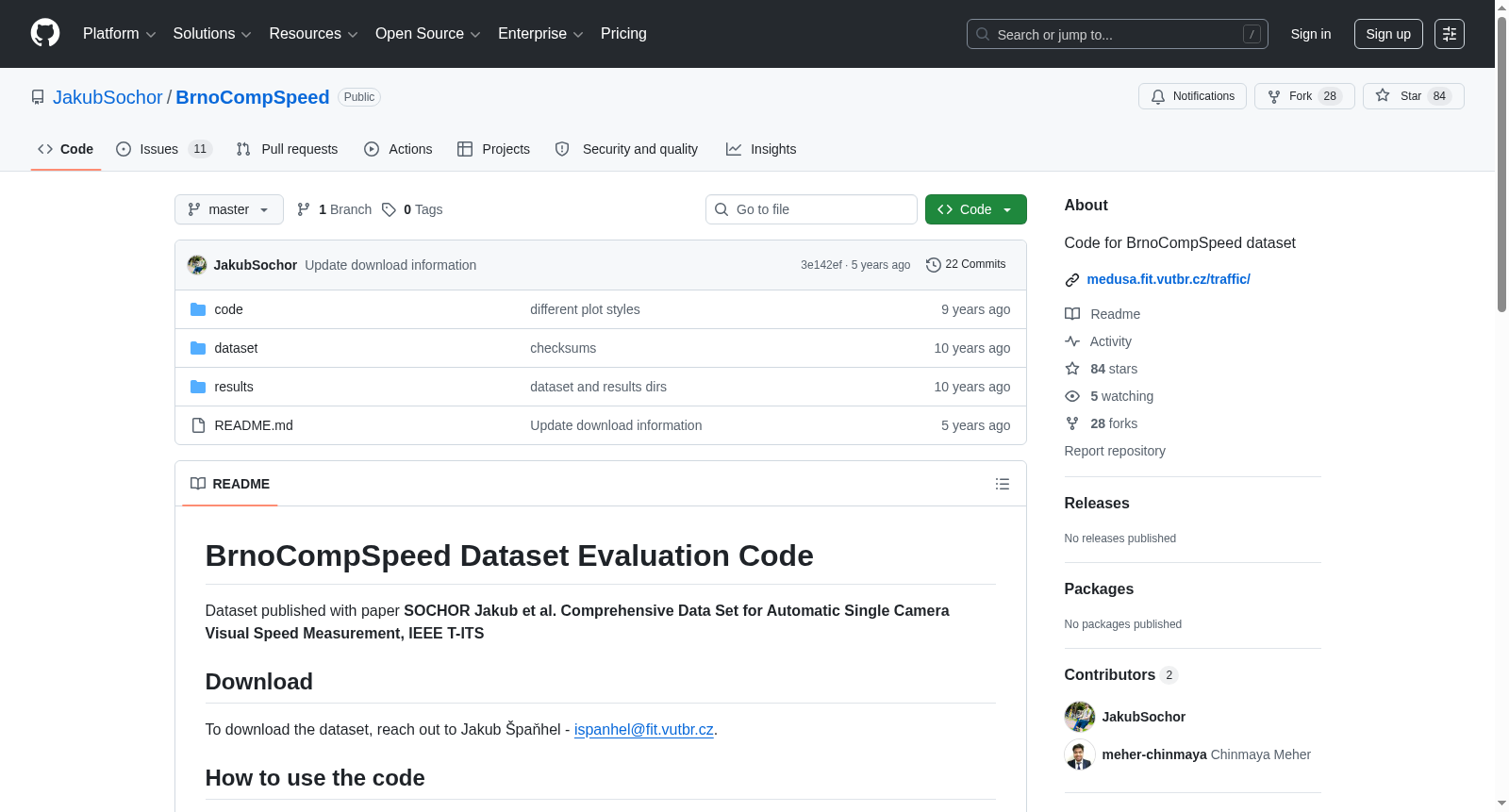
Task: Select the Code tab
Action: (x=66, y=149)
